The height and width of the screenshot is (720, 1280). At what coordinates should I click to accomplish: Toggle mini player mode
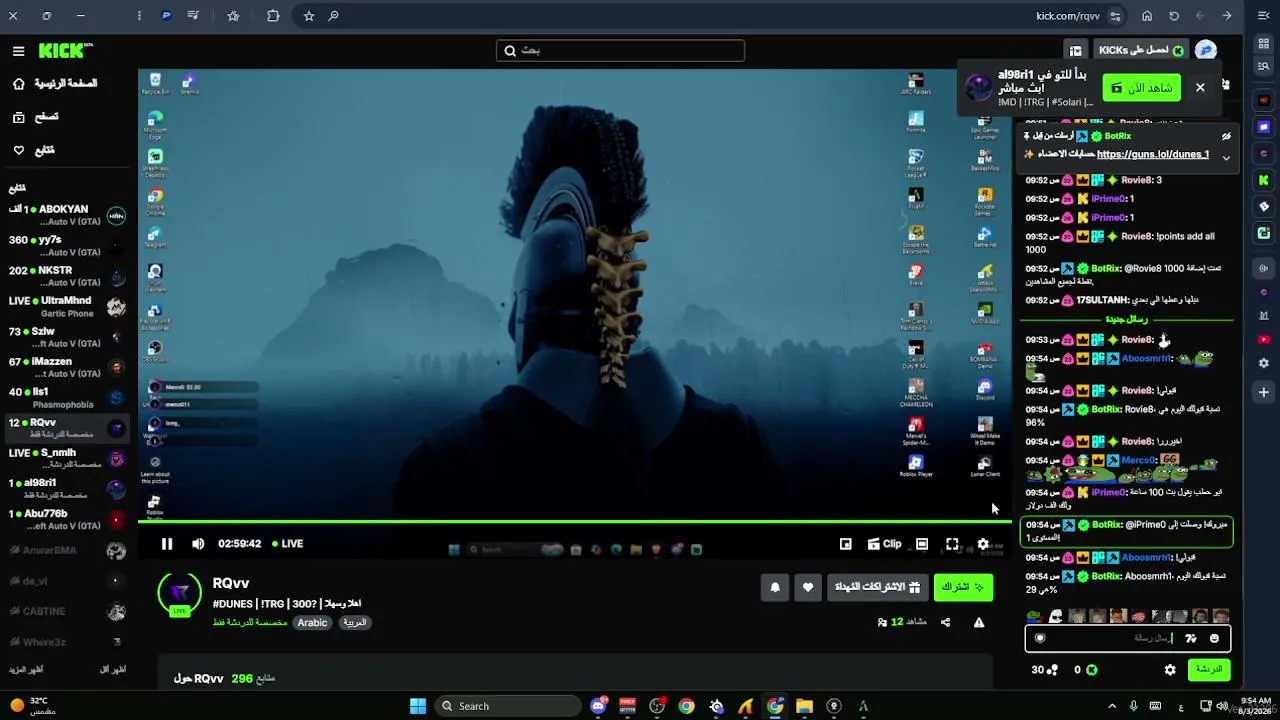point(846,544)
